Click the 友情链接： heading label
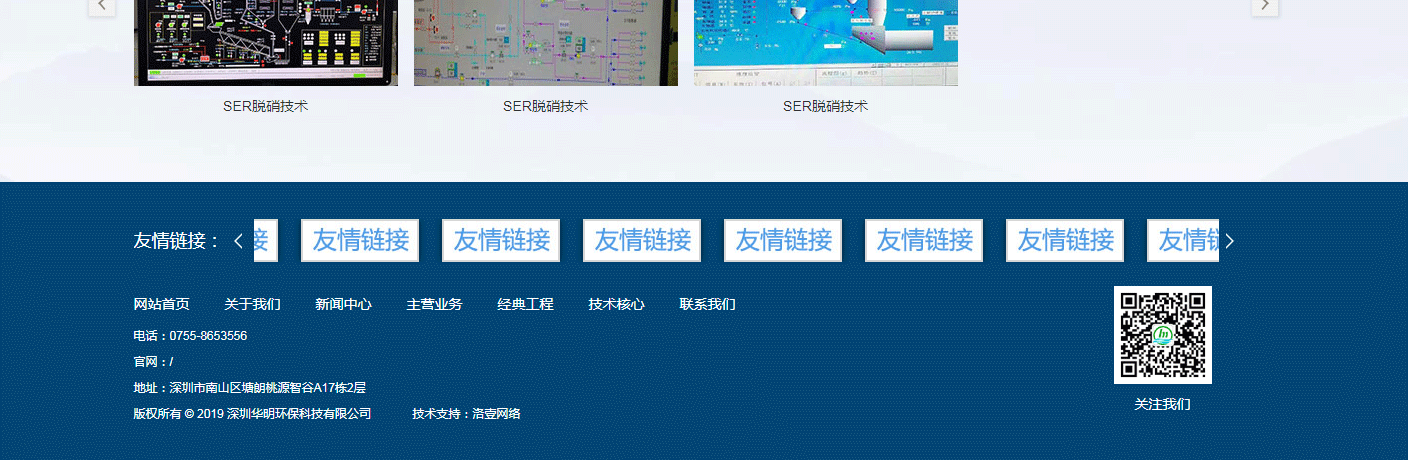This screenshot has width=1408, height=460. coord(177,241)
